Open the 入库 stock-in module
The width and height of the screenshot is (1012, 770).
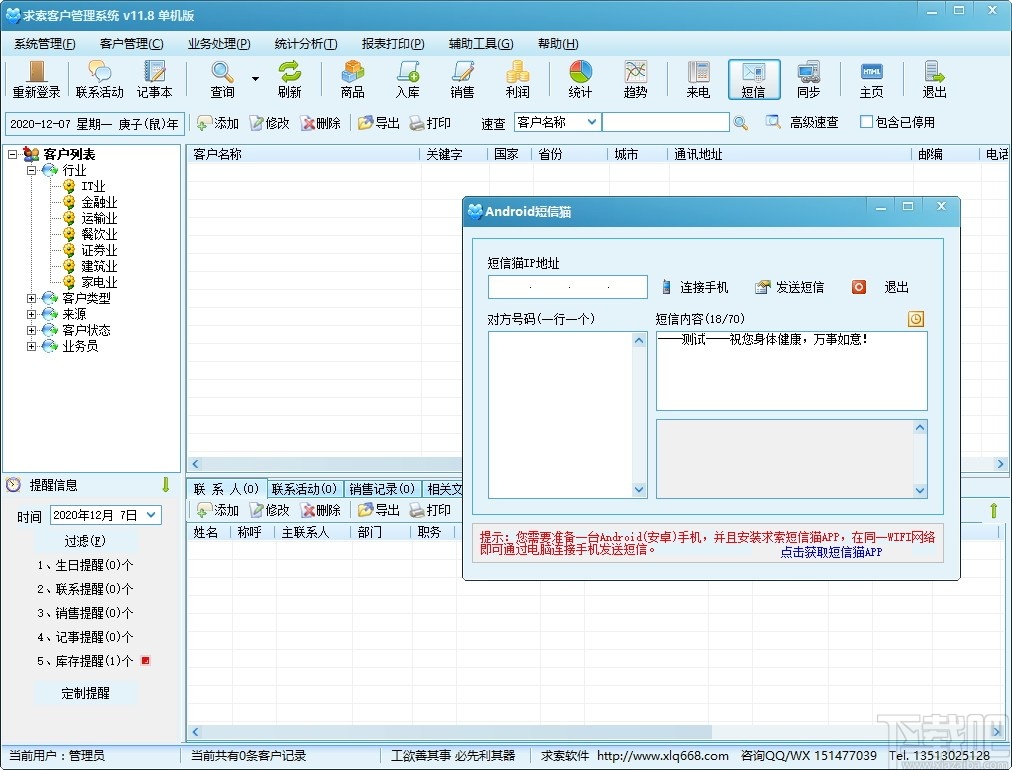coord(408,80)
